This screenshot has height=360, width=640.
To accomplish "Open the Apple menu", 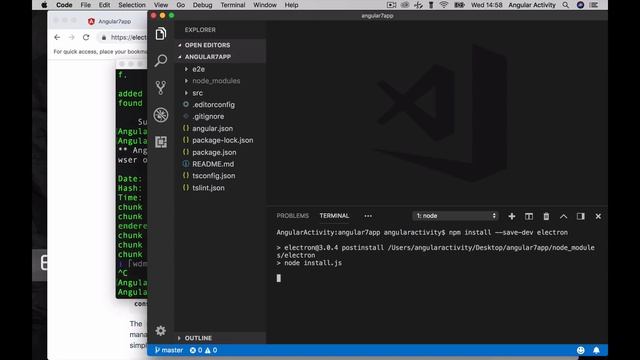I will 44,5.
